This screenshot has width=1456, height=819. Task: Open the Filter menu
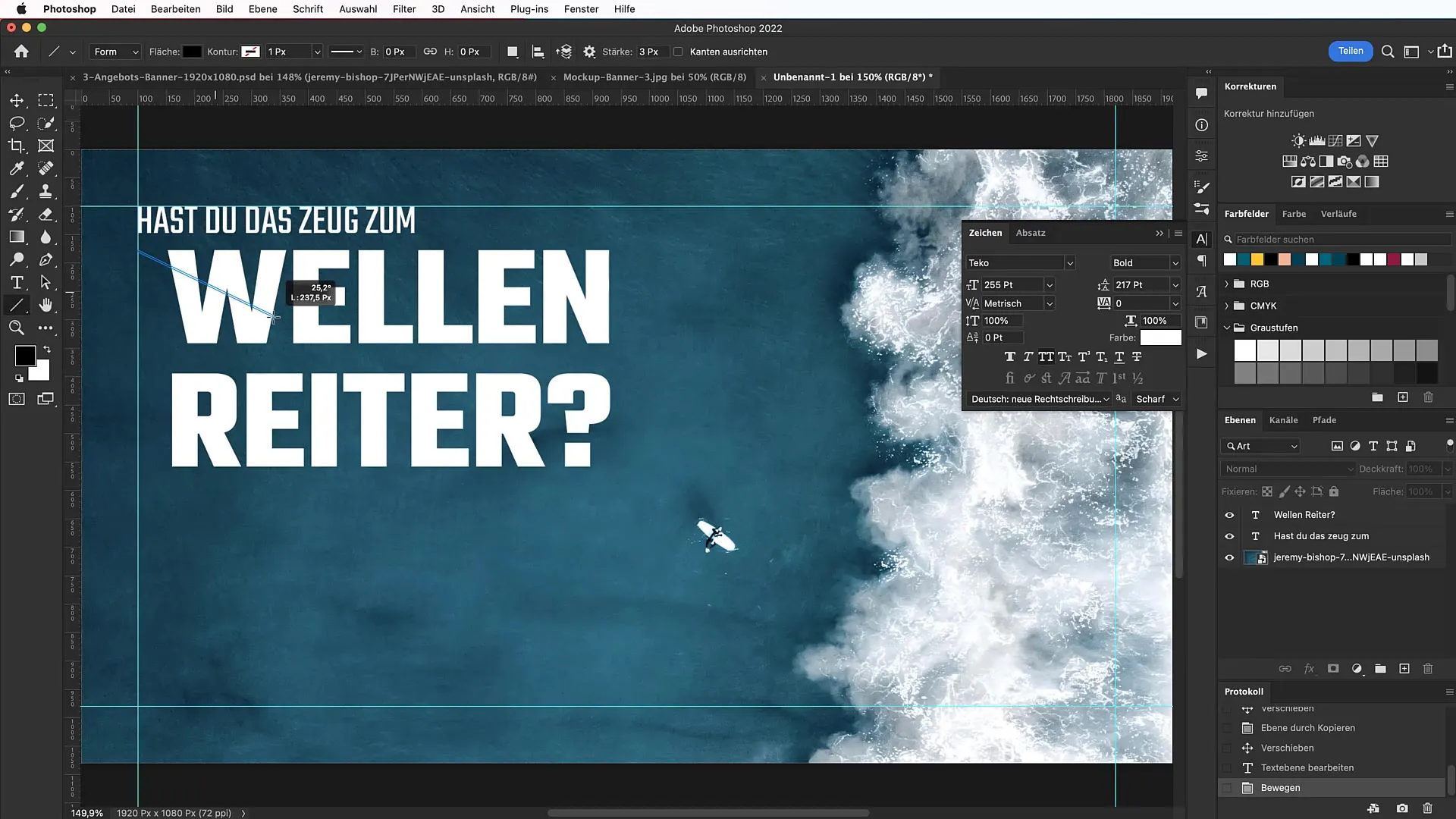coord(404,9)
